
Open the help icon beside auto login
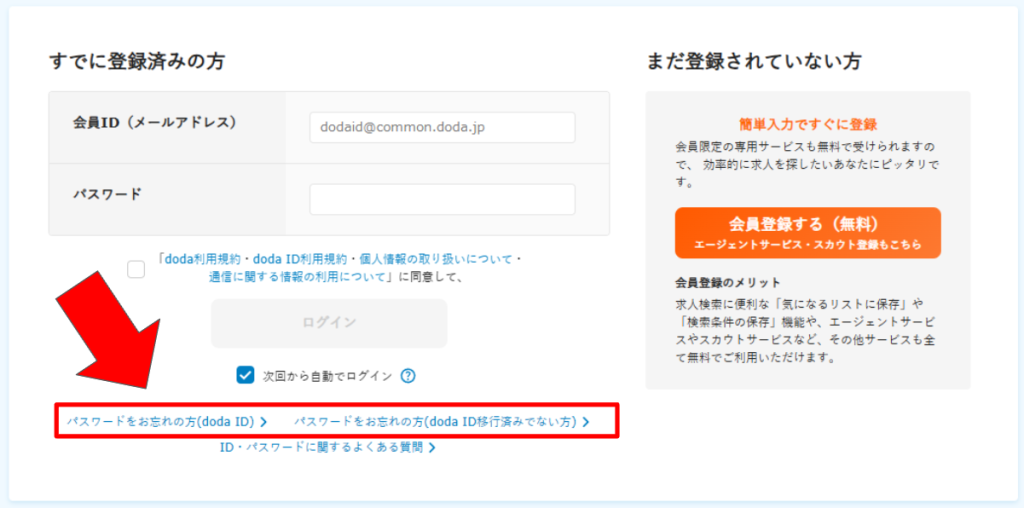408,376
